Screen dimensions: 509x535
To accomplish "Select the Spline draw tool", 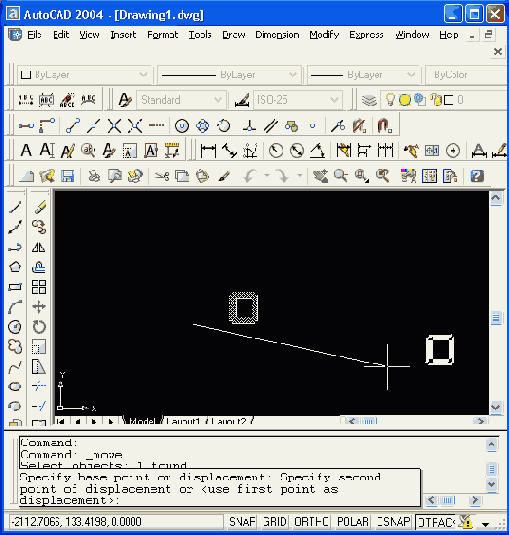I will pyautogui.click(x=15, y=367).
